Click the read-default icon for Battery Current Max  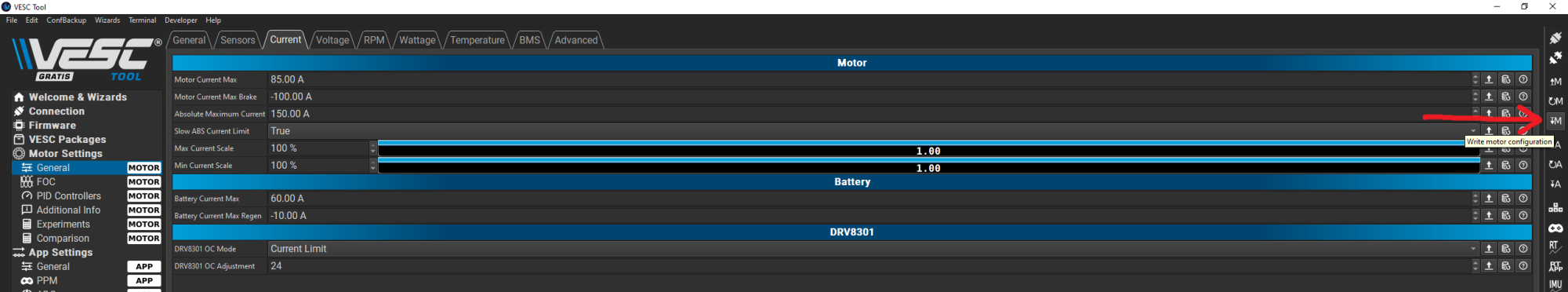coord(1505,199)
